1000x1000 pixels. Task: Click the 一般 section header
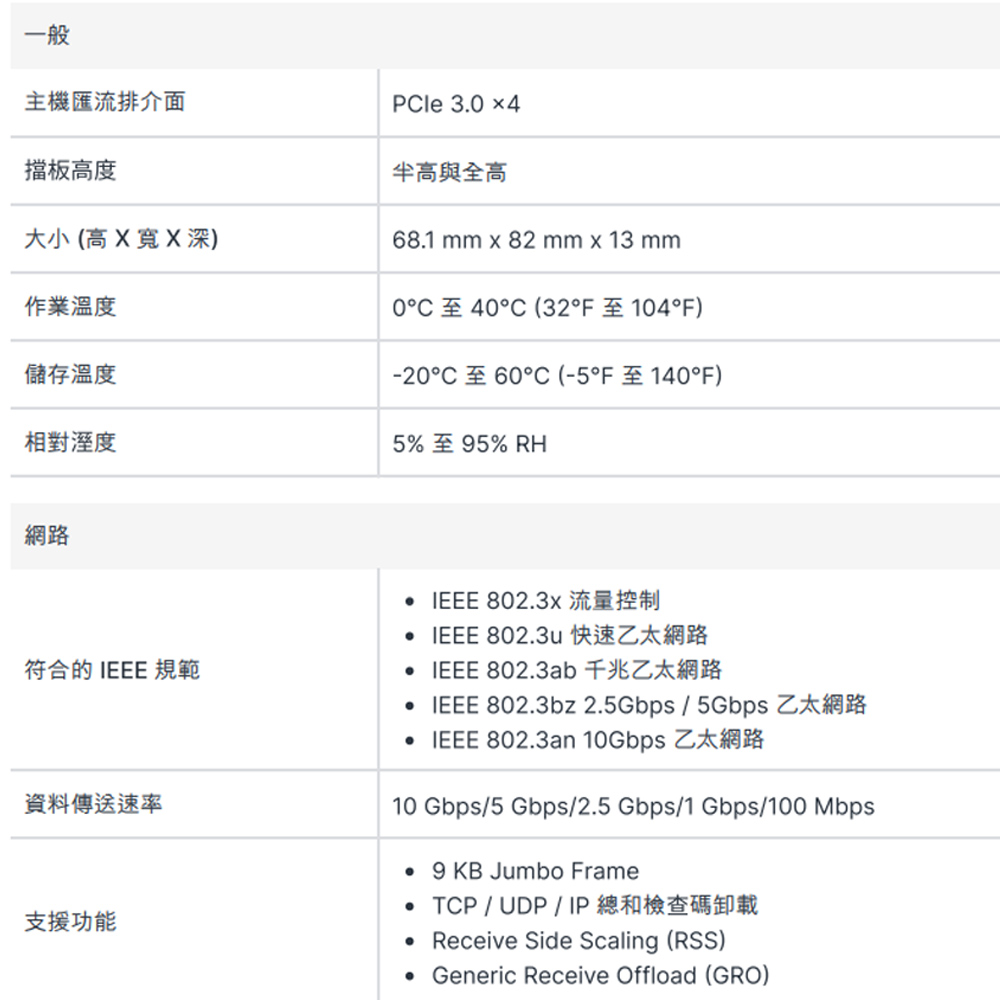click(47, 36)
